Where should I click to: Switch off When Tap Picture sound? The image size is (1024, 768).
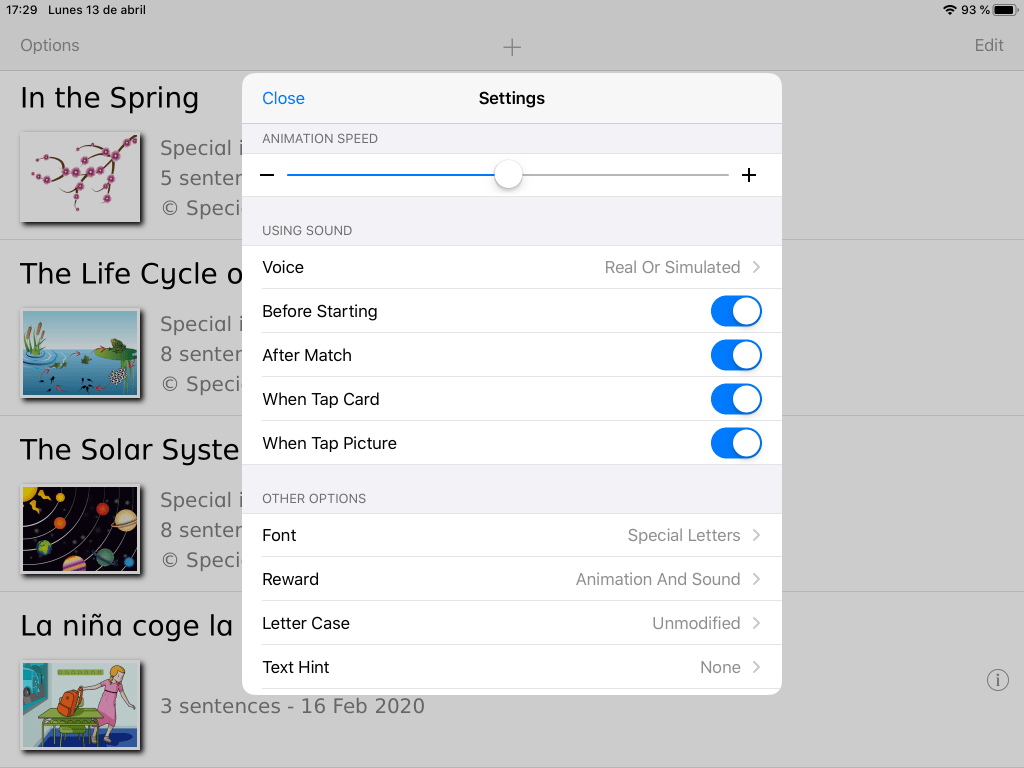coord(736,443)
